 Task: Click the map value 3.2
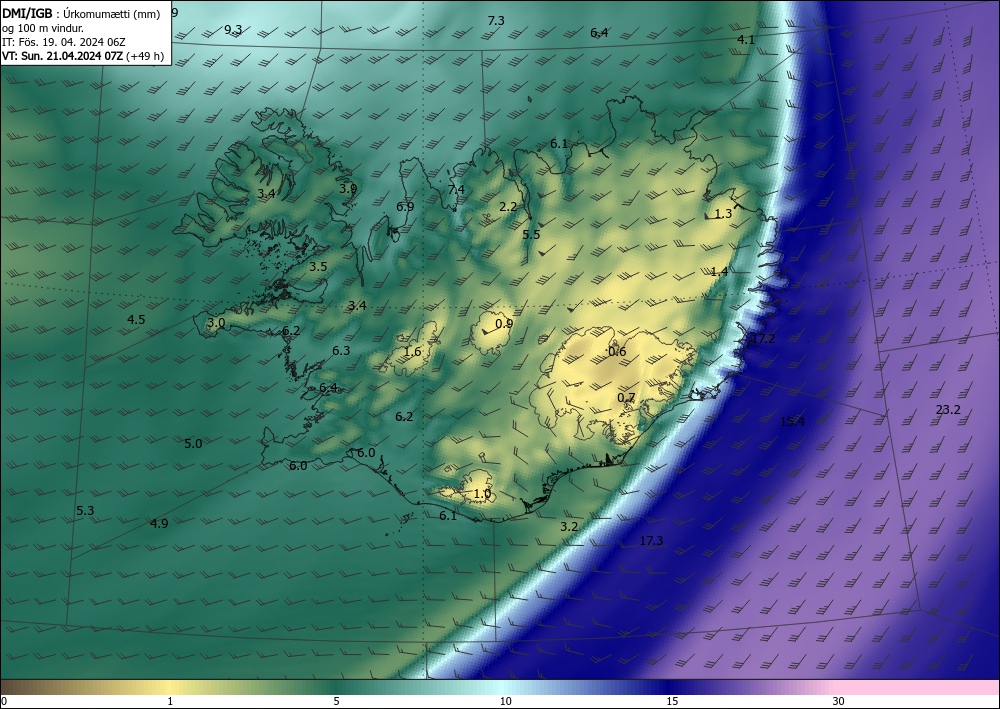[x=569, y=527]
